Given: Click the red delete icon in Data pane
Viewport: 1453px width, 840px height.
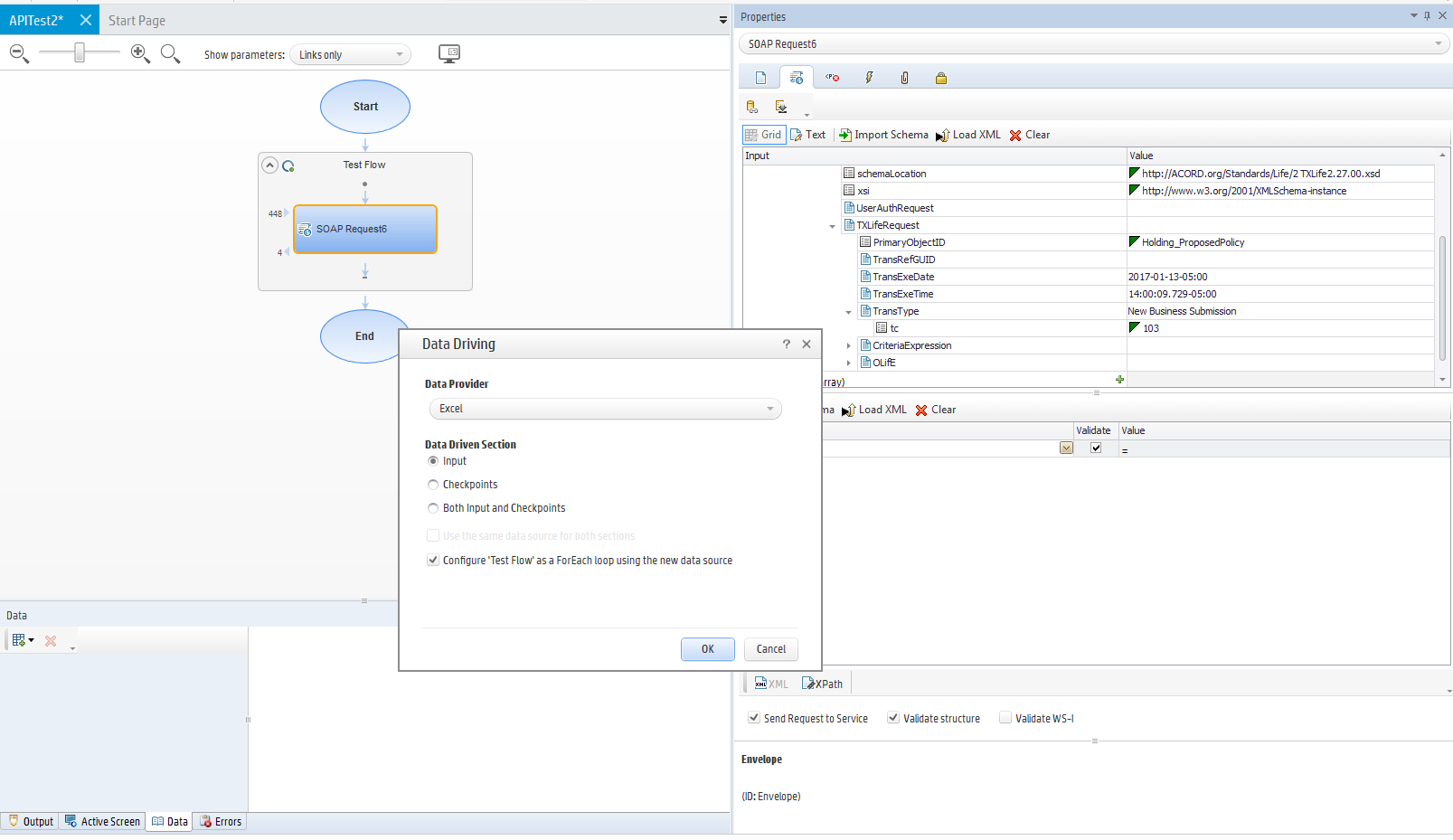Looking at the screenshot, I should (x=51, y=641).
